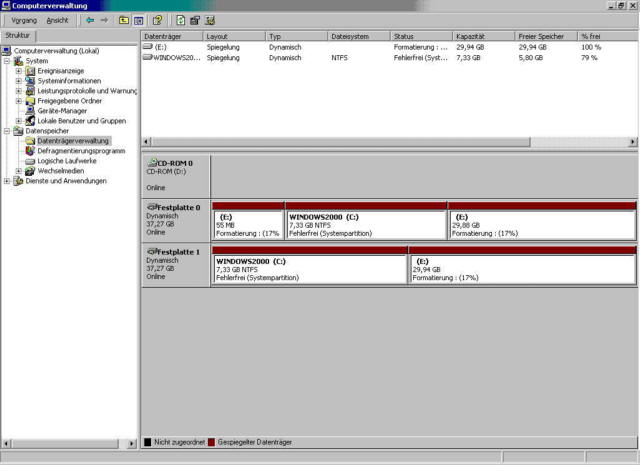The height and width of the screenshot is (465, 640).
Task: Click the Nicht zugeordnet black legend swatch
Action: click(x=148, y=442)
